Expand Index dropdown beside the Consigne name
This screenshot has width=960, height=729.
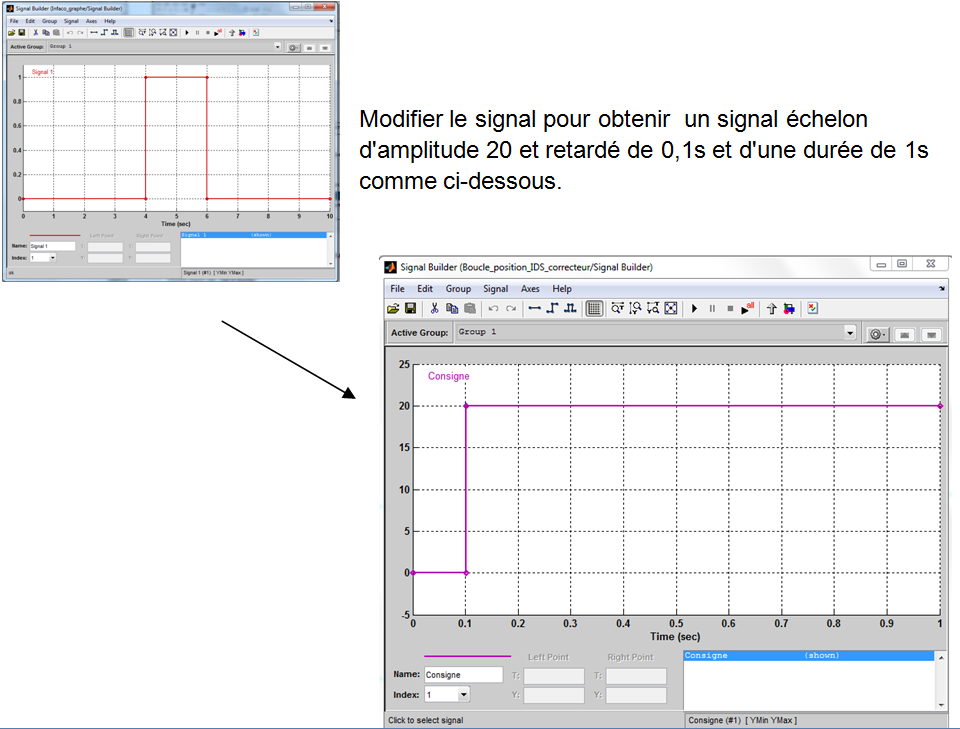463,695
